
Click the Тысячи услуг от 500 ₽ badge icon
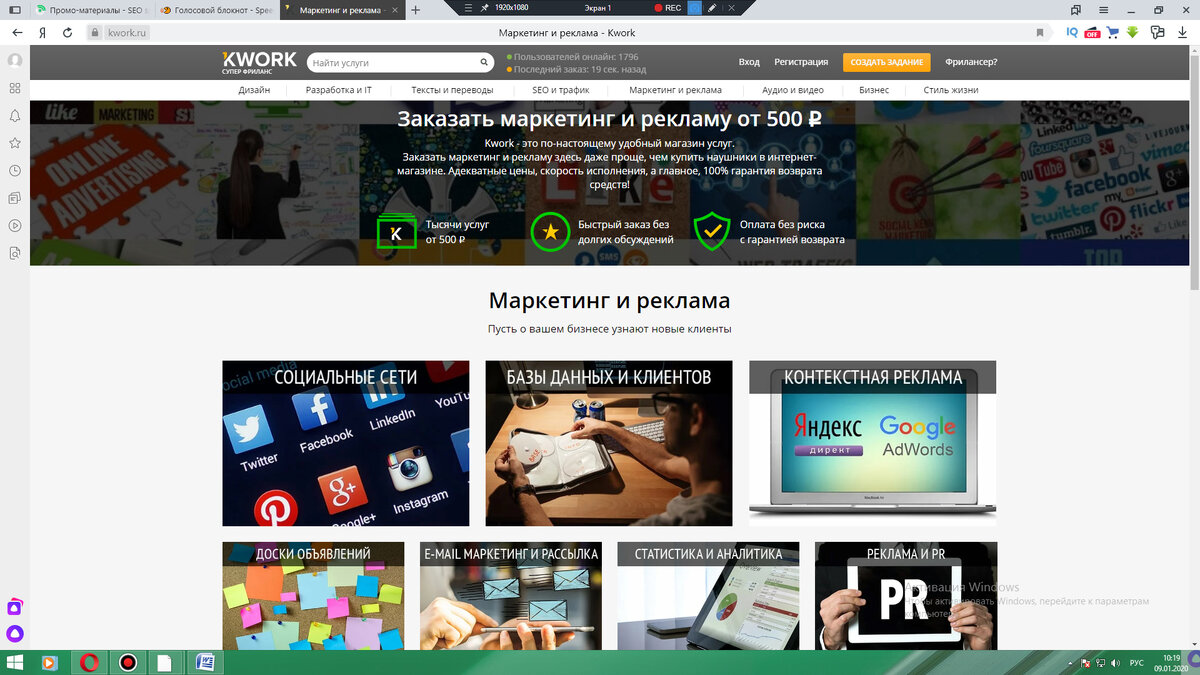point(396,232)
